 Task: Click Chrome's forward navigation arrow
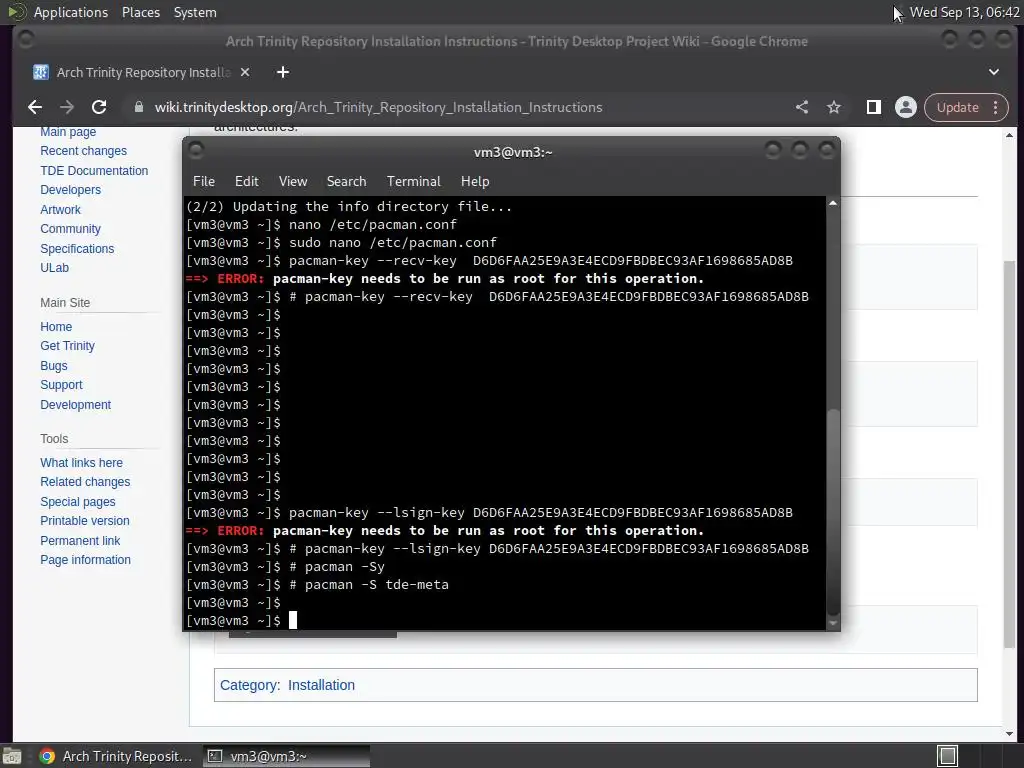pos(67,107)
